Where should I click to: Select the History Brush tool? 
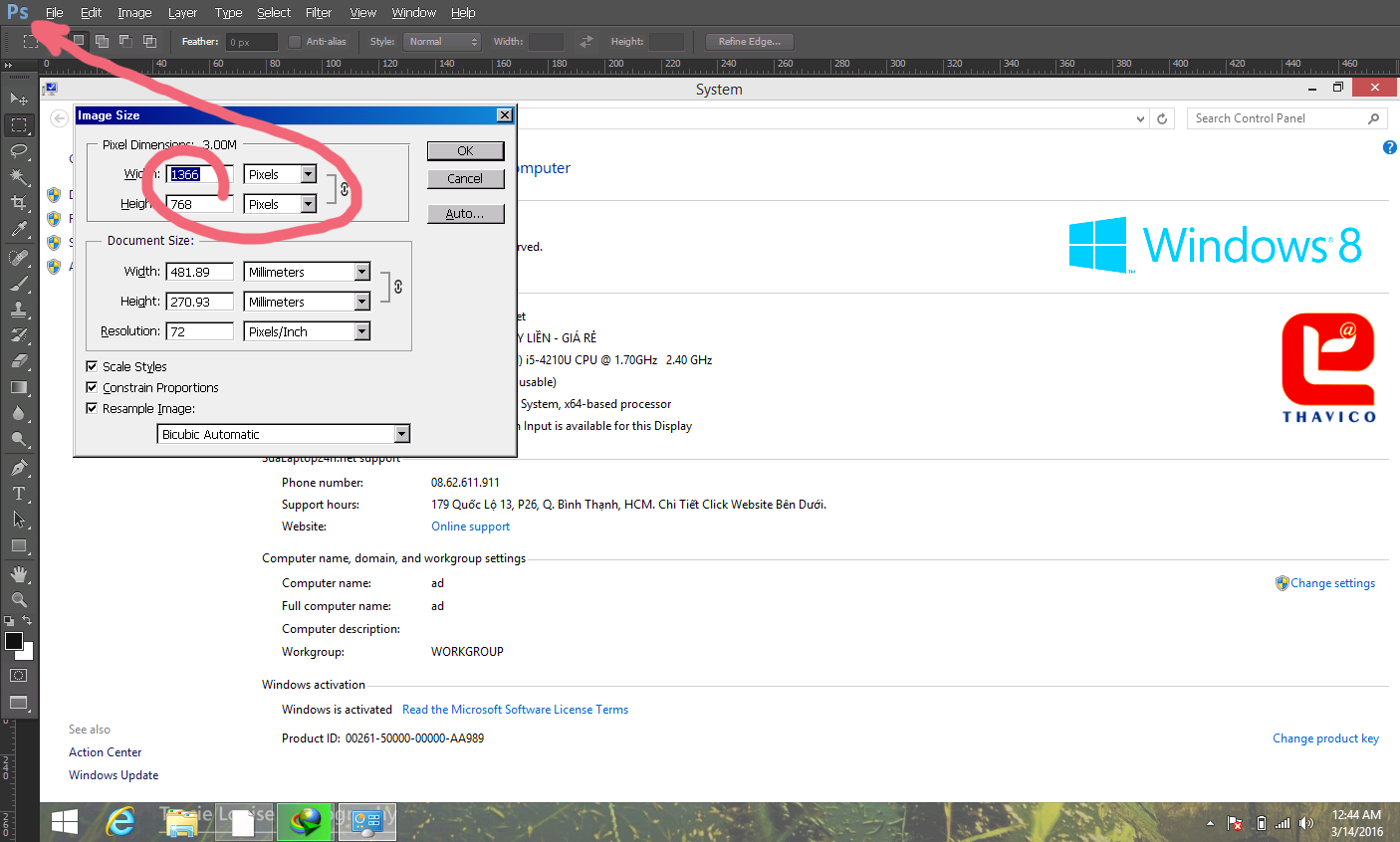point(19,335)
